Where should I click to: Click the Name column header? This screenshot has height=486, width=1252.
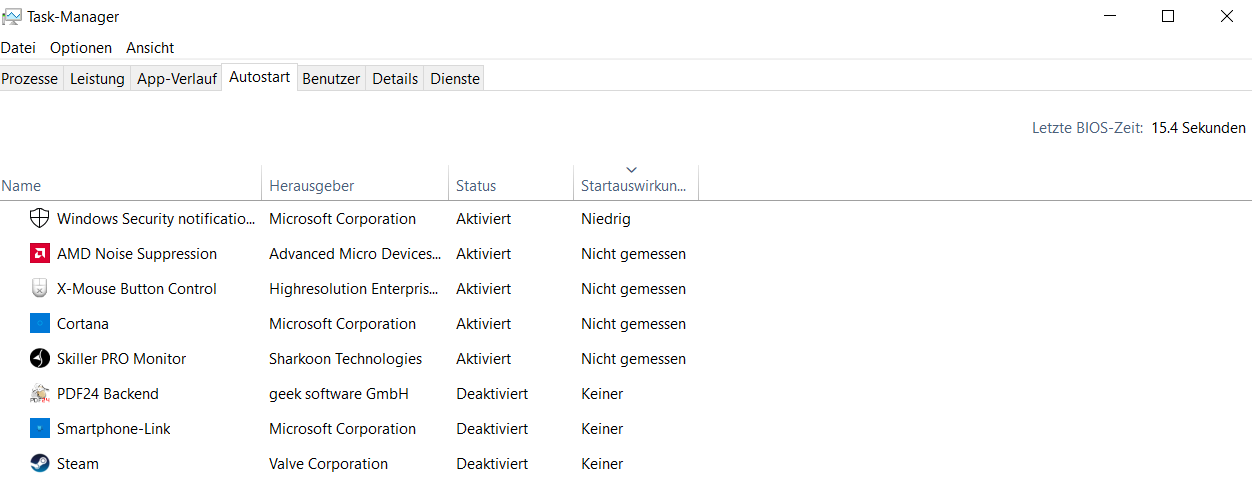coord(22,186)
